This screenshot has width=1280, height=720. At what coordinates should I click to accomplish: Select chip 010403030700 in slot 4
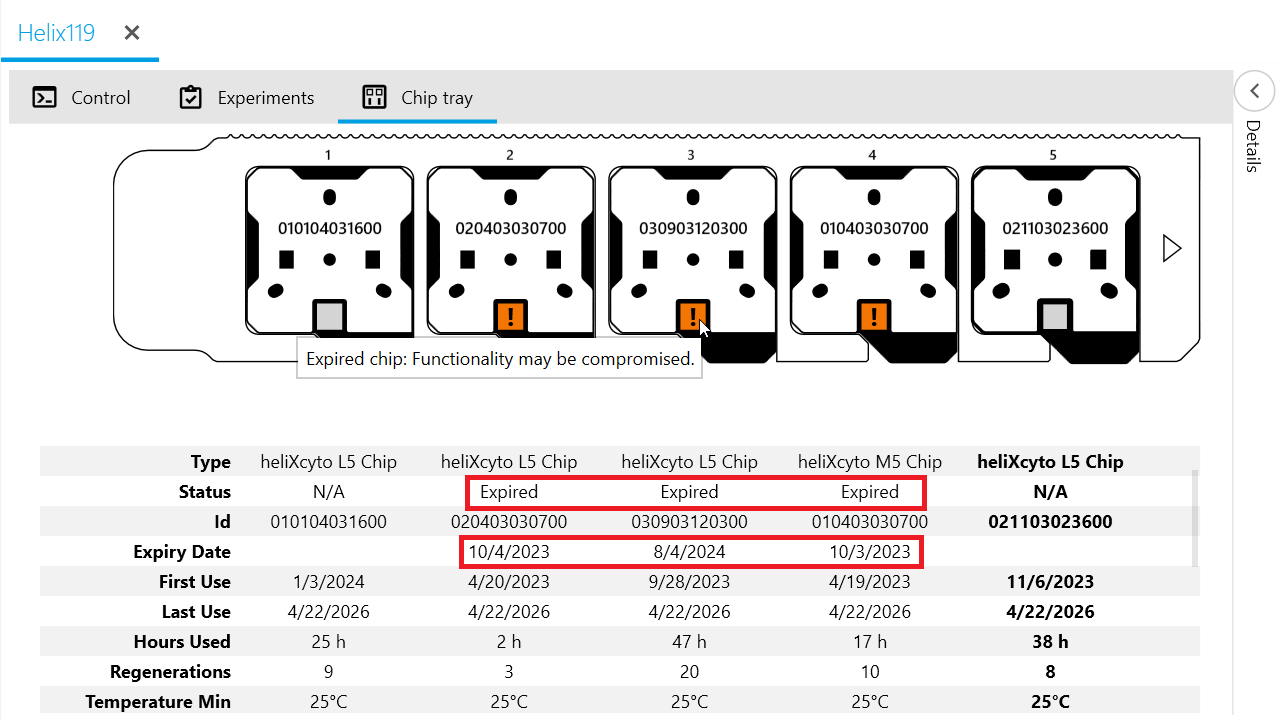[874, 250]
